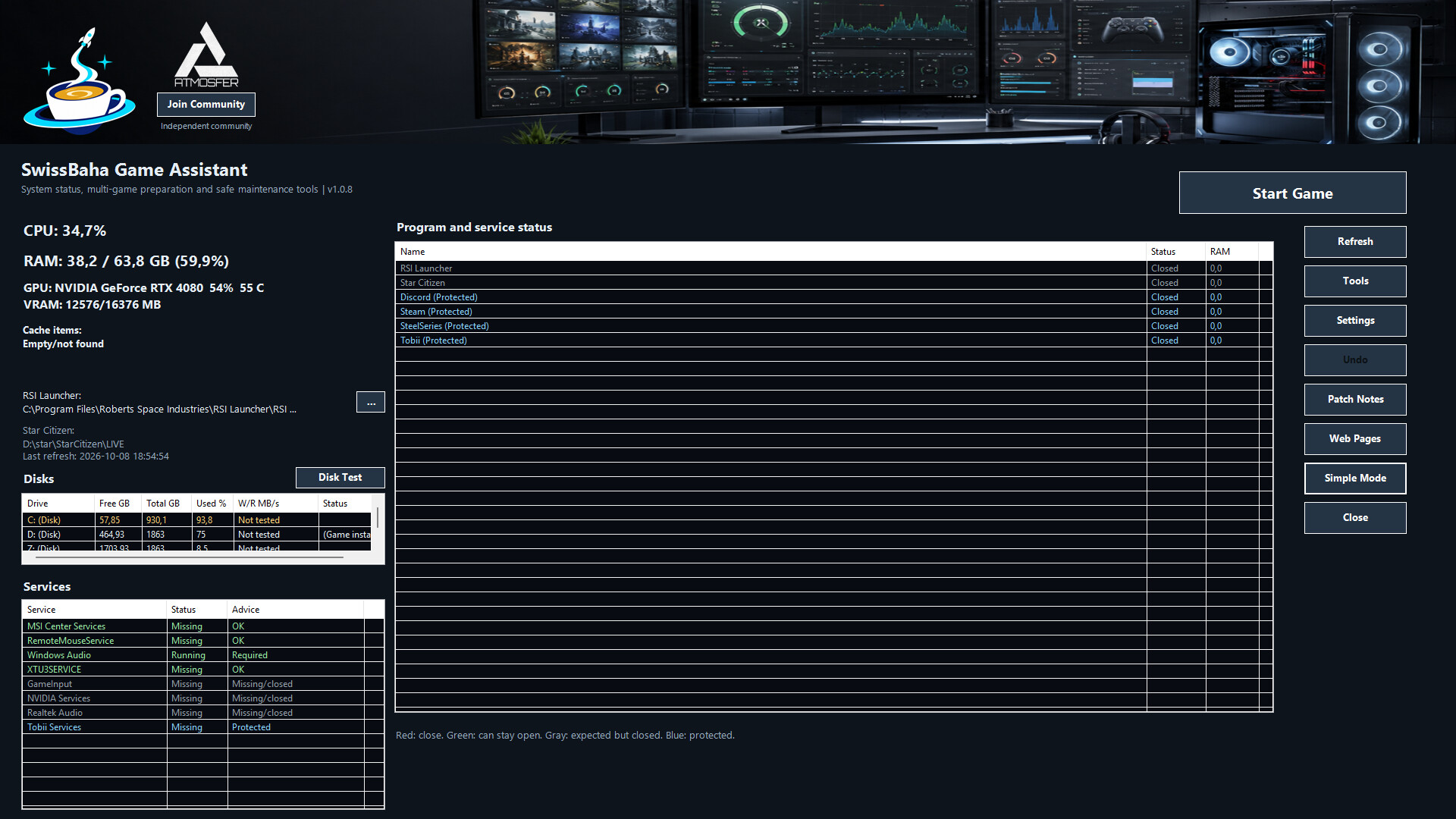
Task: Select Steam (Protected) row
Action: tap(833, 312)
